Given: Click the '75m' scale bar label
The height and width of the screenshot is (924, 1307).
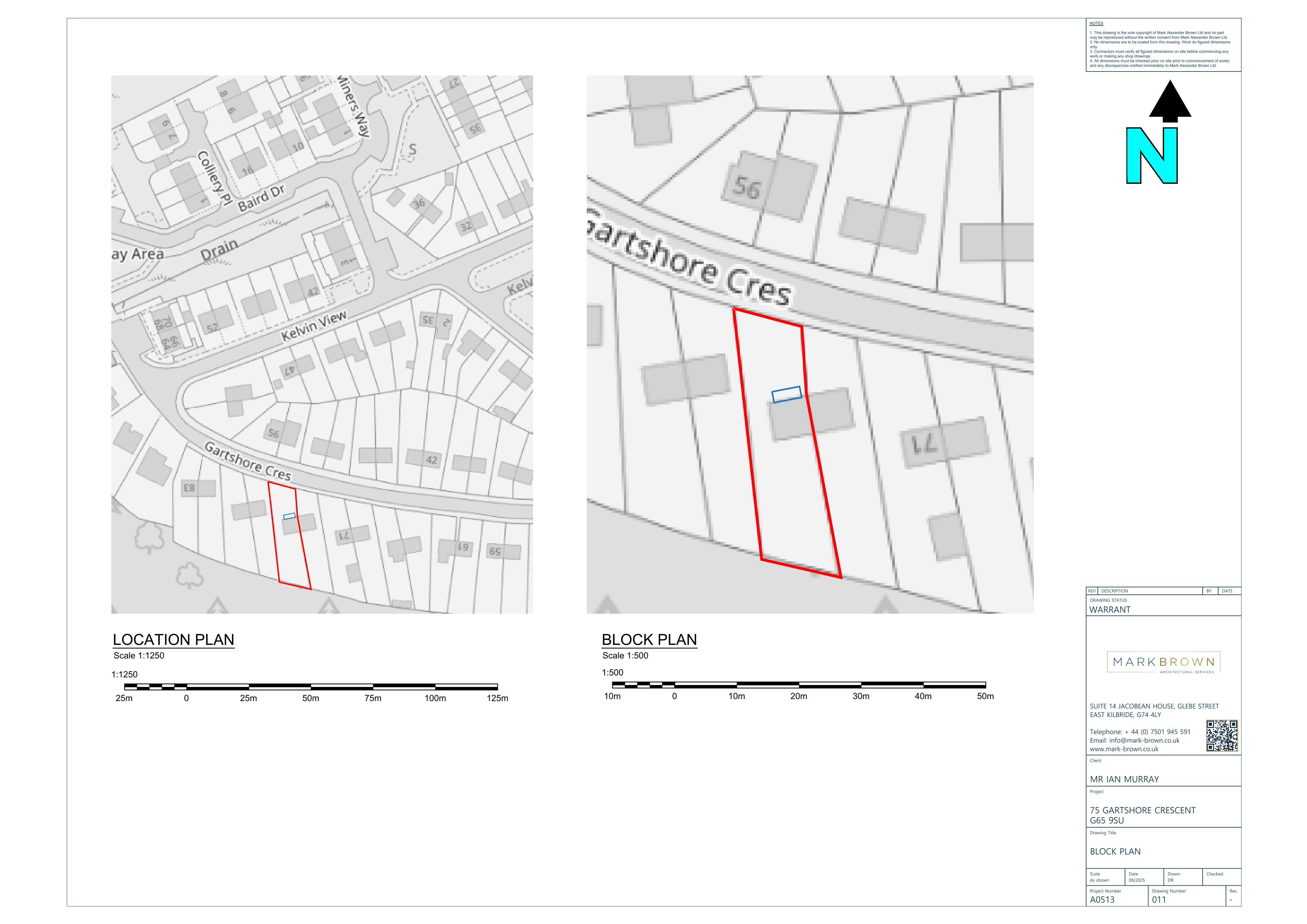Looking at the screenshot, I should tap(373, 698).
